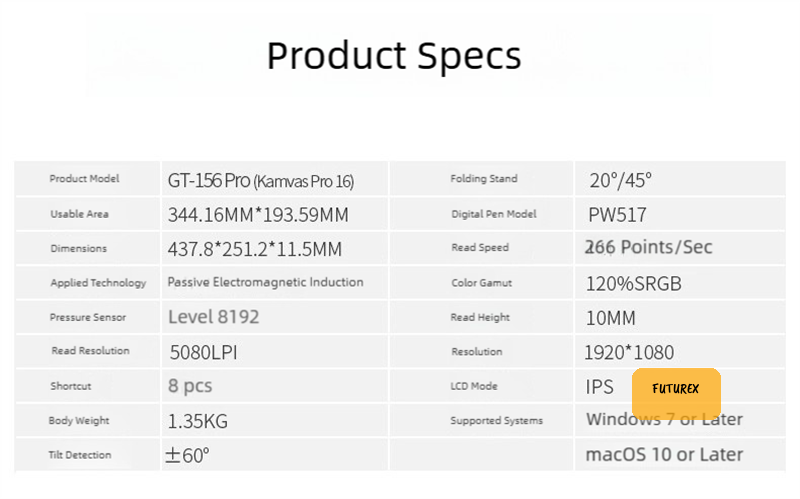Screen dimensions: 800x499
Task: Click the macOS 10 or Later text
Action: (x=664, y=455)
